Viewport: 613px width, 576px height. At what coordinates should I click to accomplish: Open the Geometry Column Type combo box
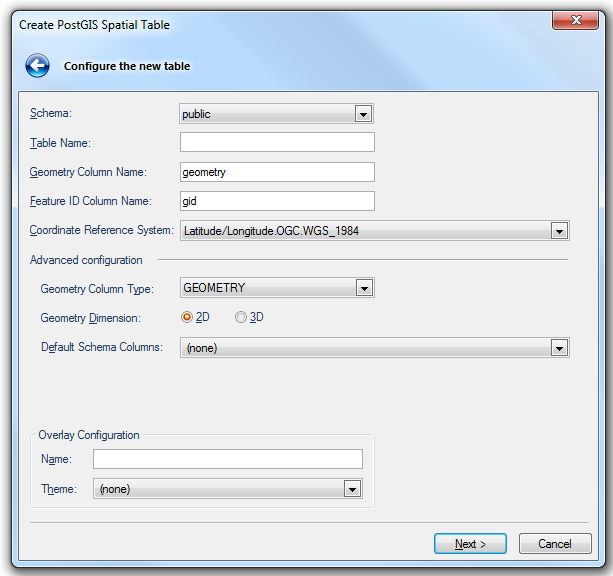(x=276, y=288)
